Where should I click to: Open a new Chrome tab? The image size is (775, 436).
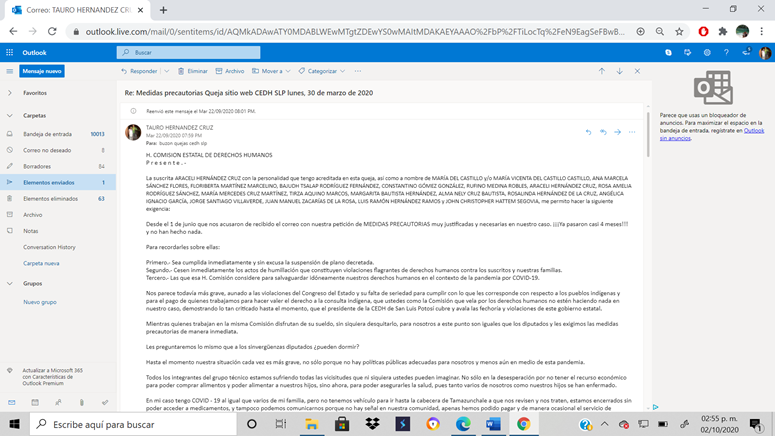(163, 10)
